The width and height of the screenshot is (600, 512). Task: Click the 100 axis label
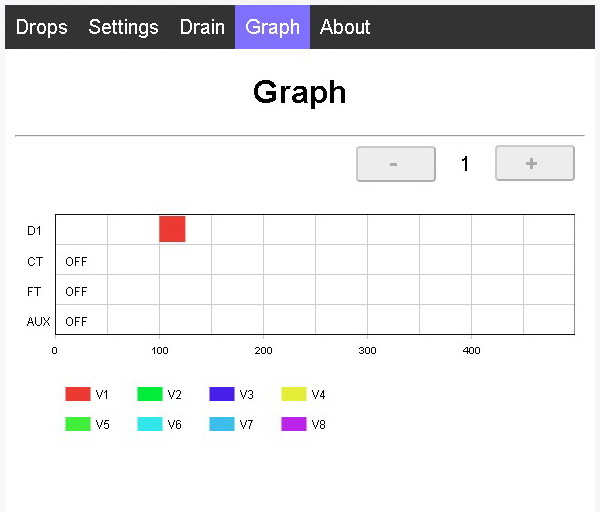pyautogui.click(x=160, y=351)
